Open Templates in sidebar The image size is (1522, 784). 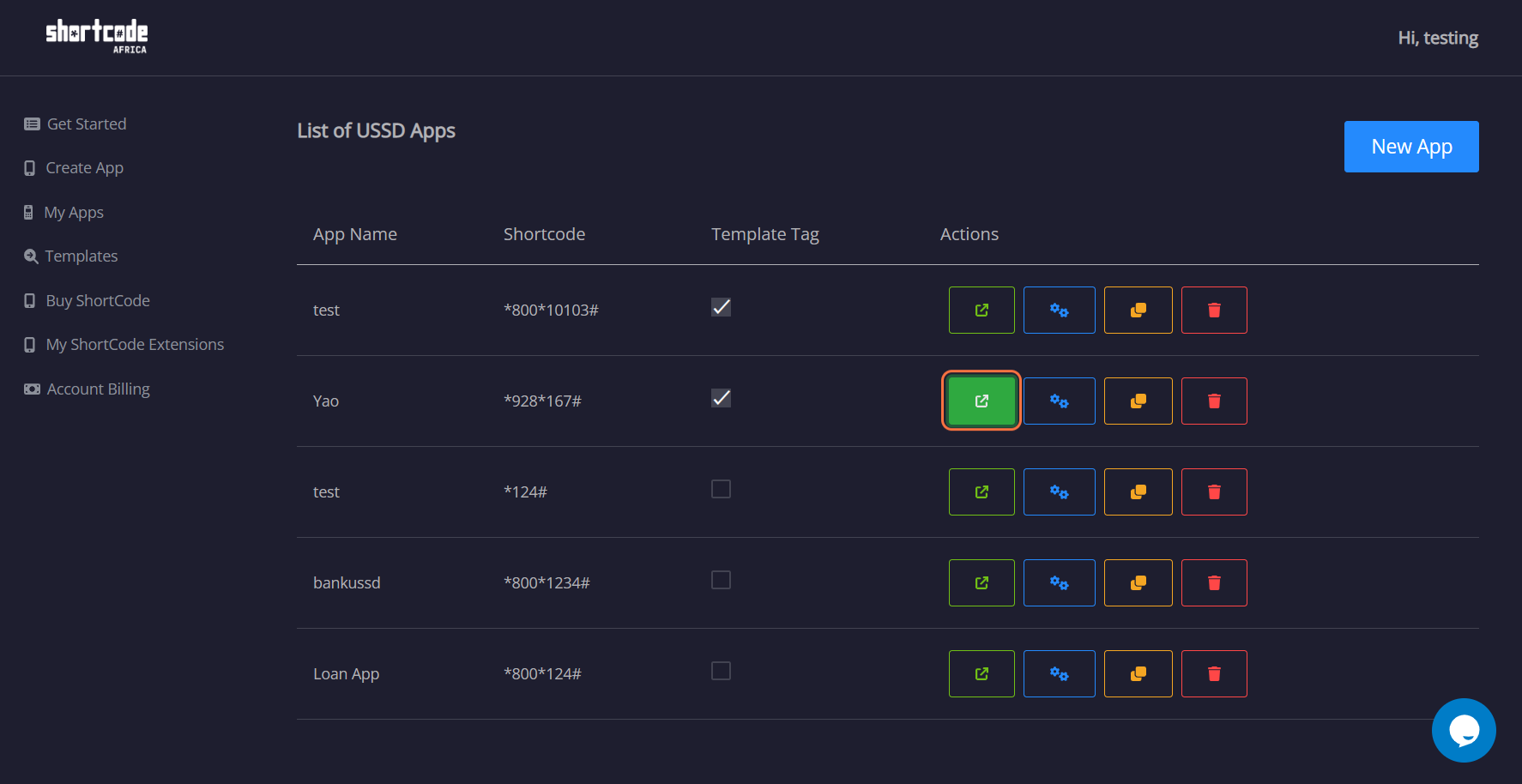pyautogui.click(x=71, y=256)
